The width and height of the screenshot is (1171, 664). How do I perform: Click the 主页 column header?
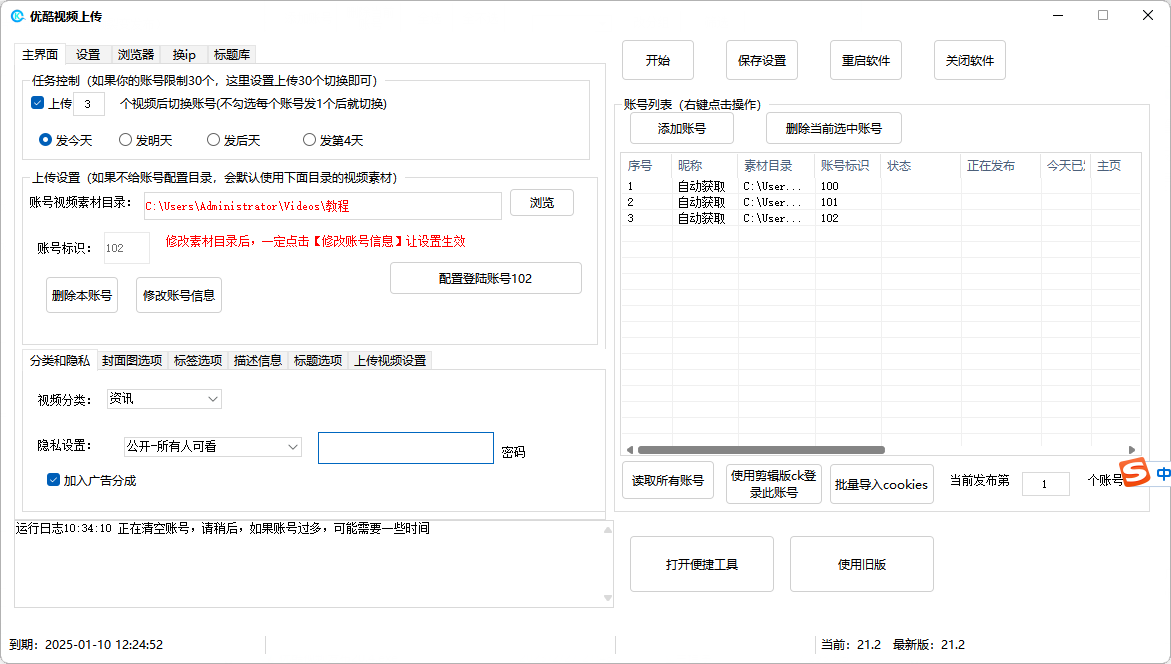1116,166
